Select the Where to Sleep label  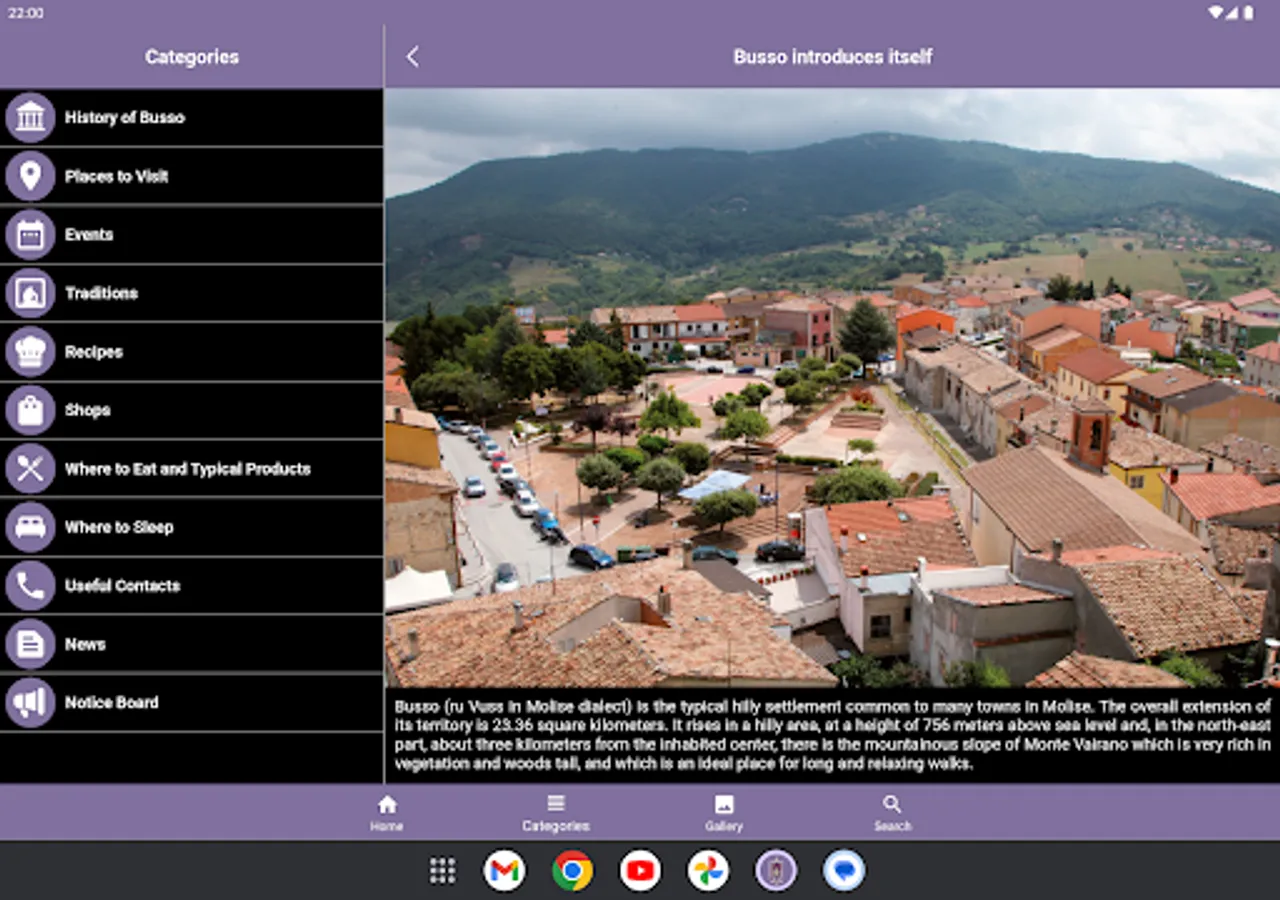tap(119, 527)
